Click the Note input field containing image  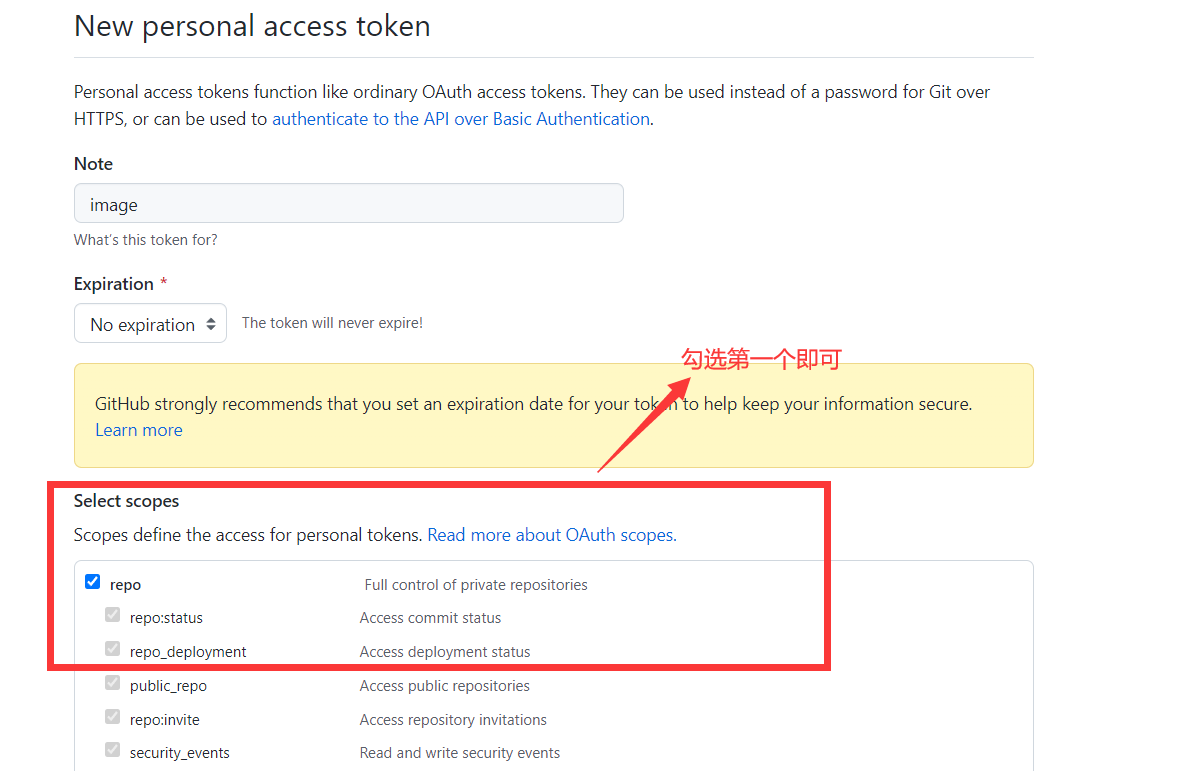(348, 203)
